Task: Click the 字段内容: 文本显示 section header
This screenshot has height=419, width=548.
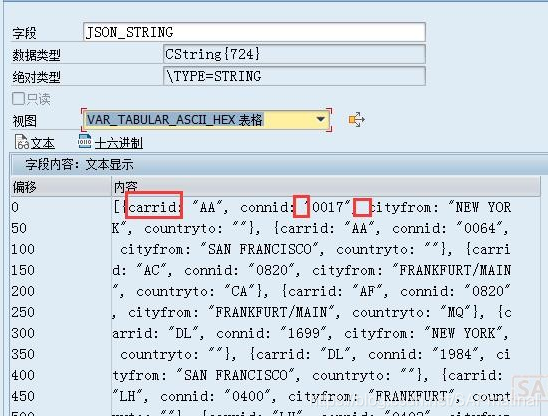Action: (279, 164)
